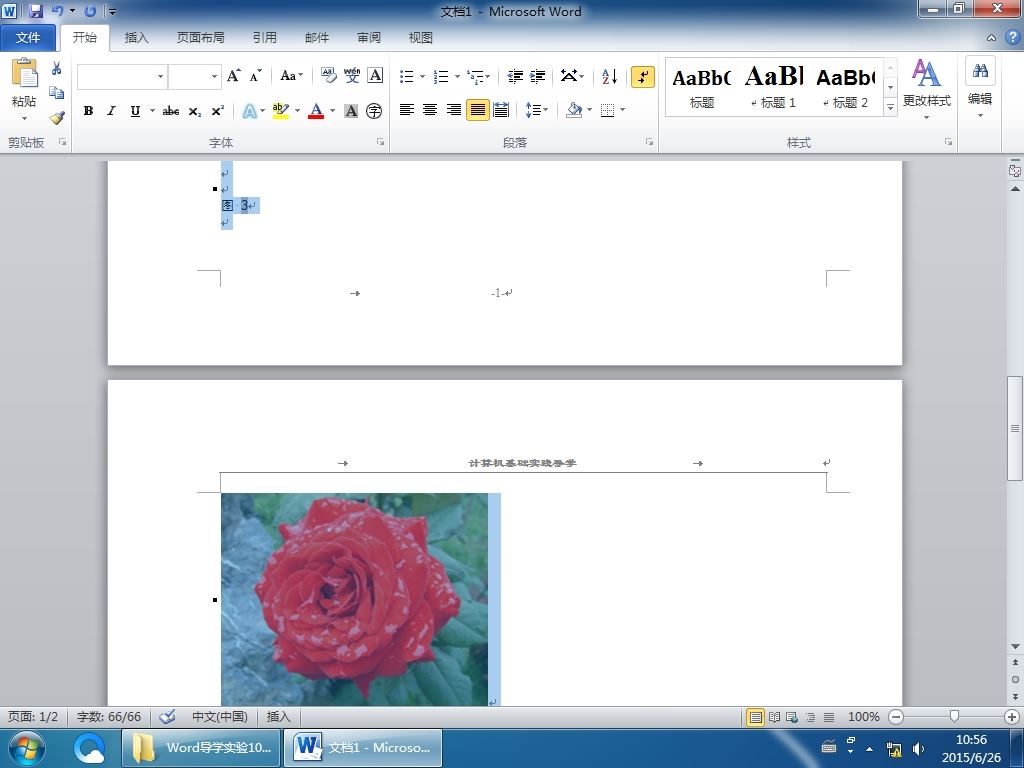The image size is (1024, 768).
Task: Toggle Justify alignment
Action: click(x=477, y=110)
